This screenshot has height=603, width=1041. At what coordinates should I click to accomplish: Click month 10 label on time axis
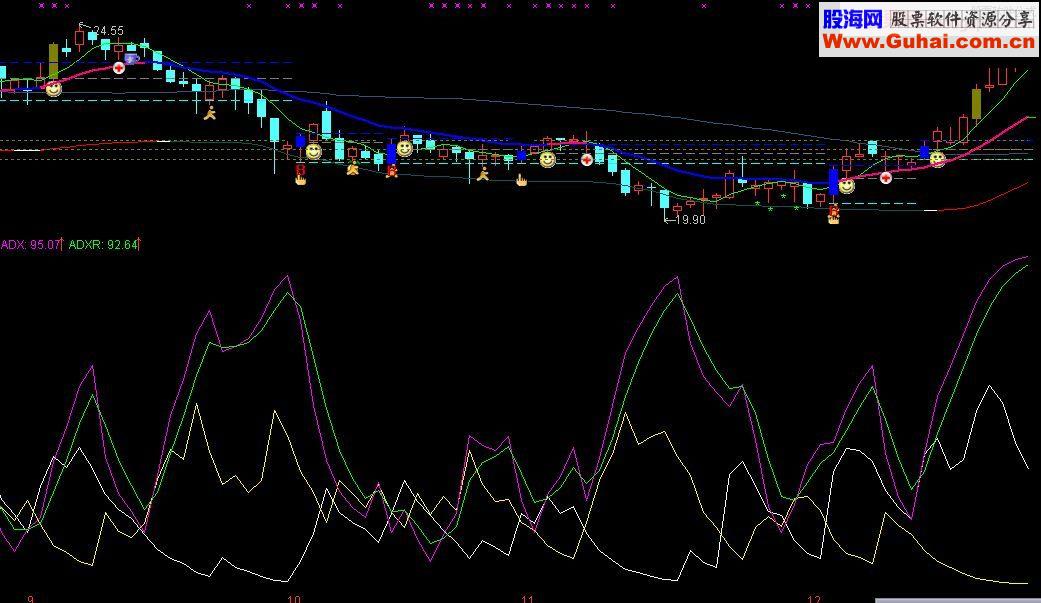click(294, 599)
